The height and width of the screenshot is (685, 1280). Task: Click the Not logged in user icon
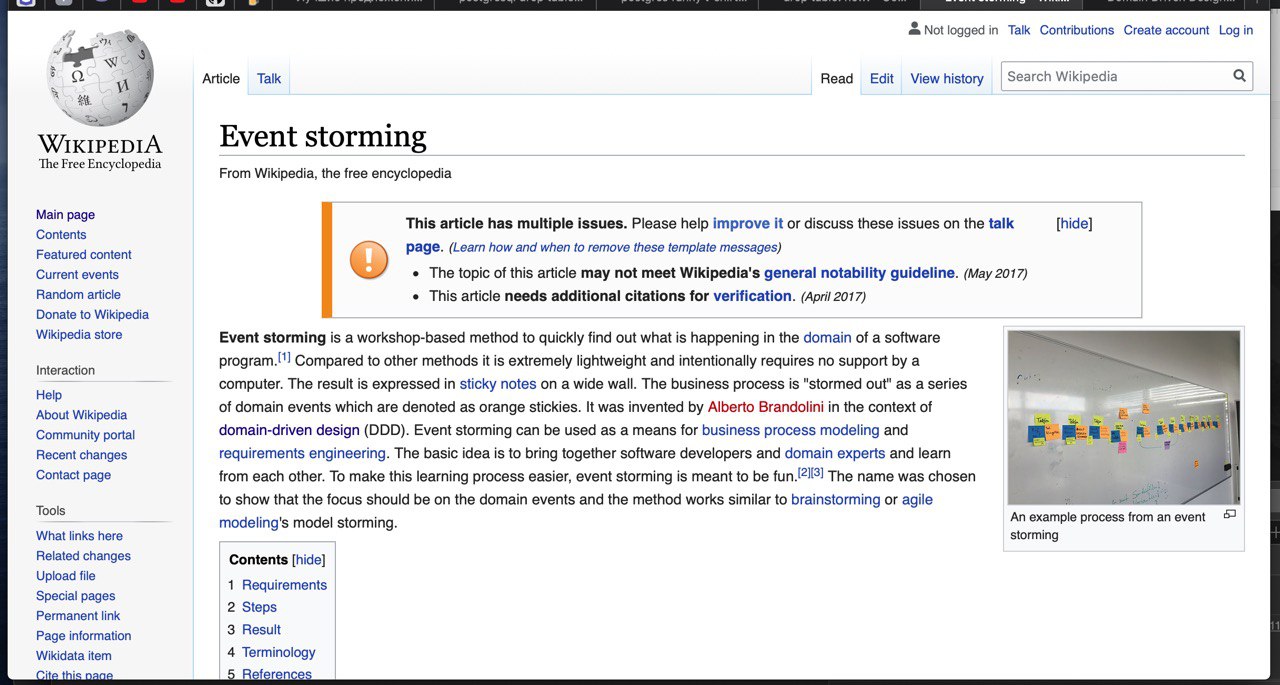coord(914,29)
